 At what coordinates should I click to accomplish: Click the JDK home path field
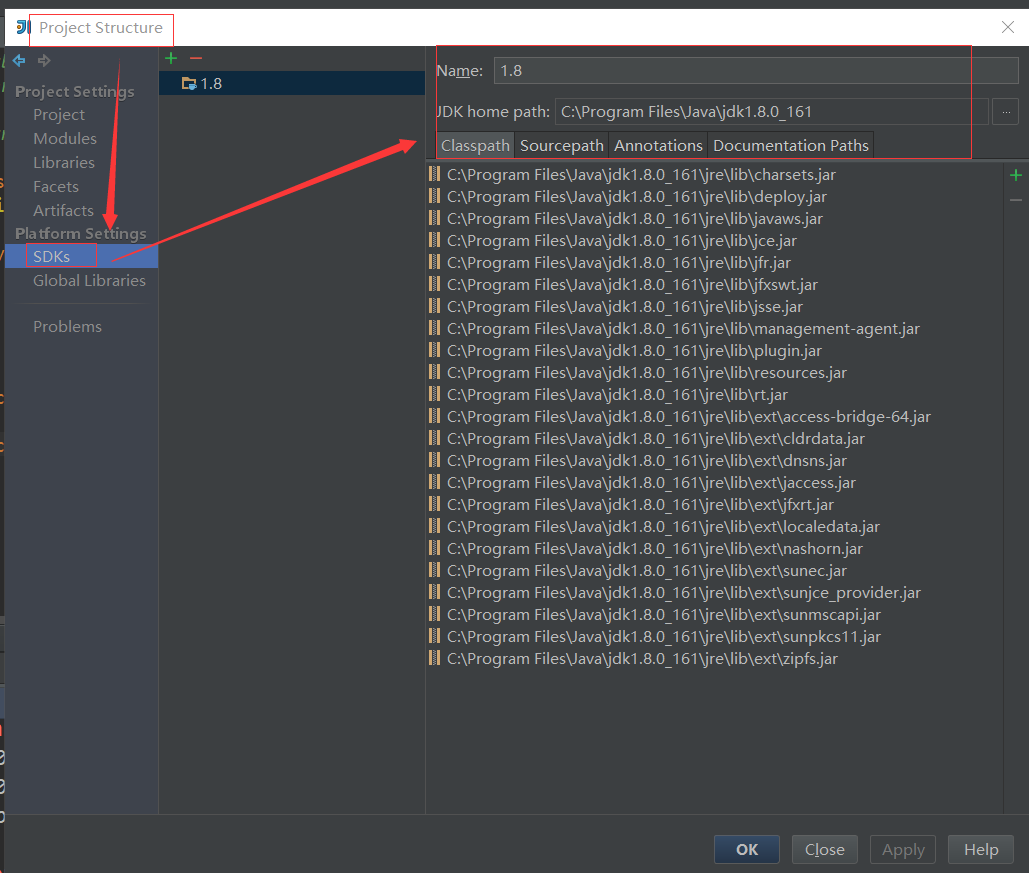[772, 112]
